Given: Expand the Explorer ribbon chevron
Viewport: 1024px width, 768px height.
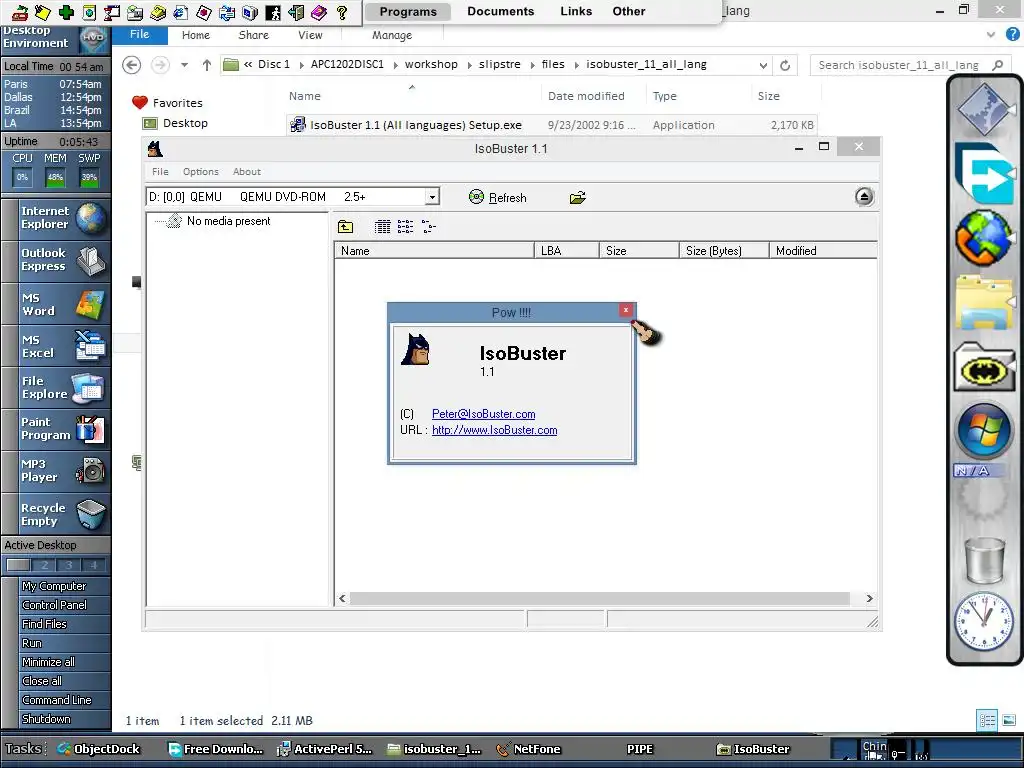Looking at the screenshot, I should [x=991, y=35].
